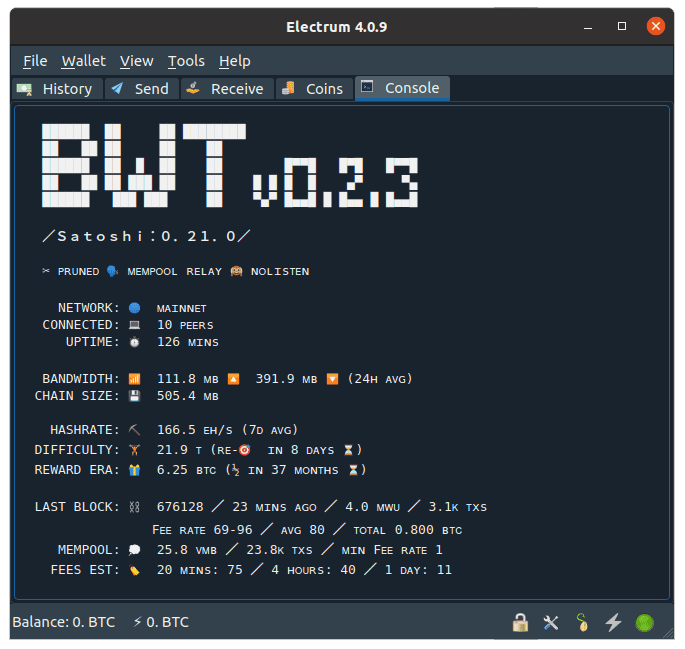Click the Coins tab coin stack icon
This screenshot has height=649, width=685.
coord(288,88)
